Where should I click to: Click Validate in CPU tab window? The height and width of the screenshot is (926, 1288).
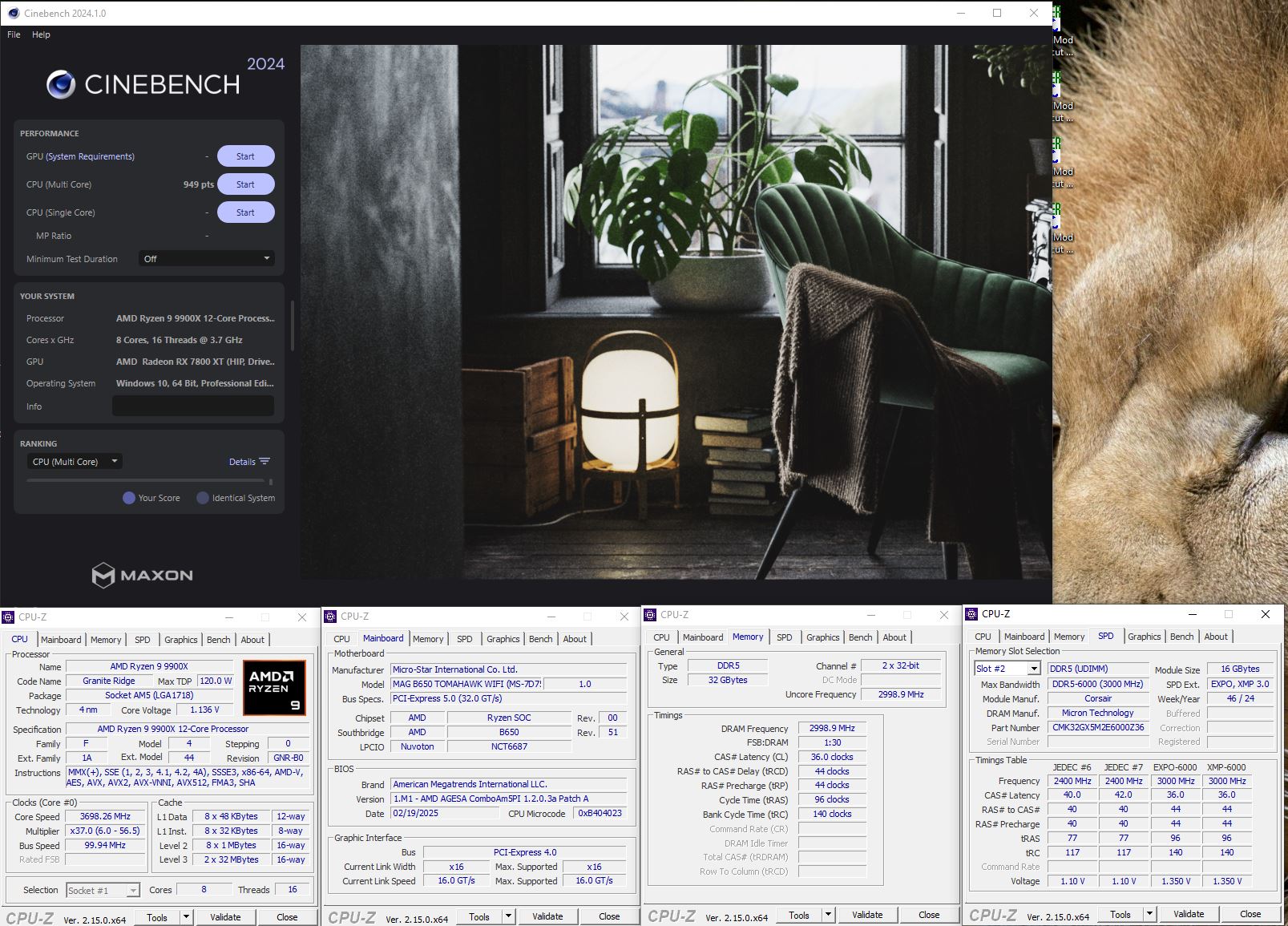click(225, 917)
